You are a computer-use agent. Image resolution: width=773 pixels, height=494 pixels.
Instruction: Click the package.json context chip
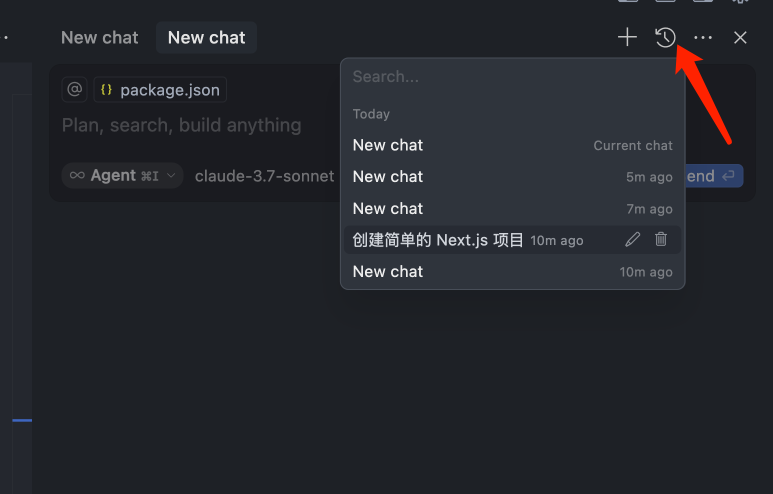point(160,90)
